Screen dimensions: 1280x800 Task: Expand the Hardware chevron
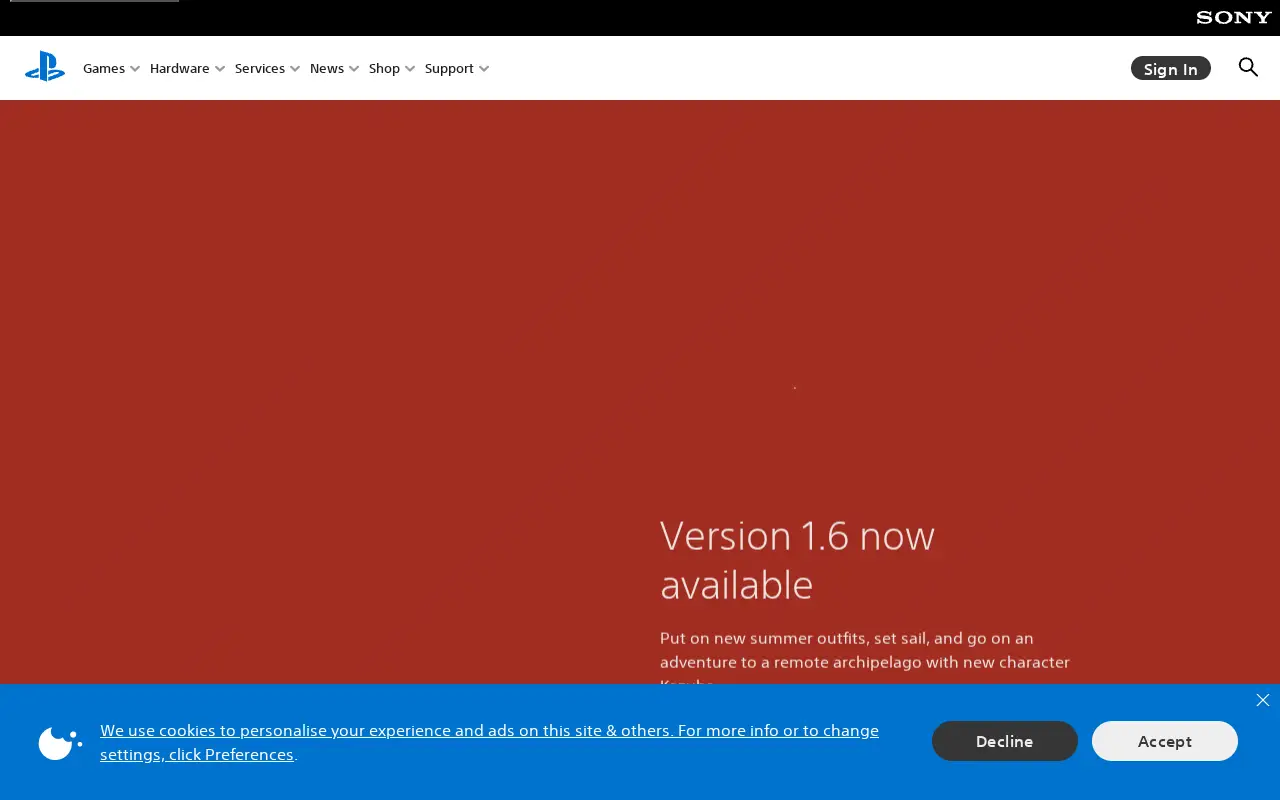click(x=220, y=69)
